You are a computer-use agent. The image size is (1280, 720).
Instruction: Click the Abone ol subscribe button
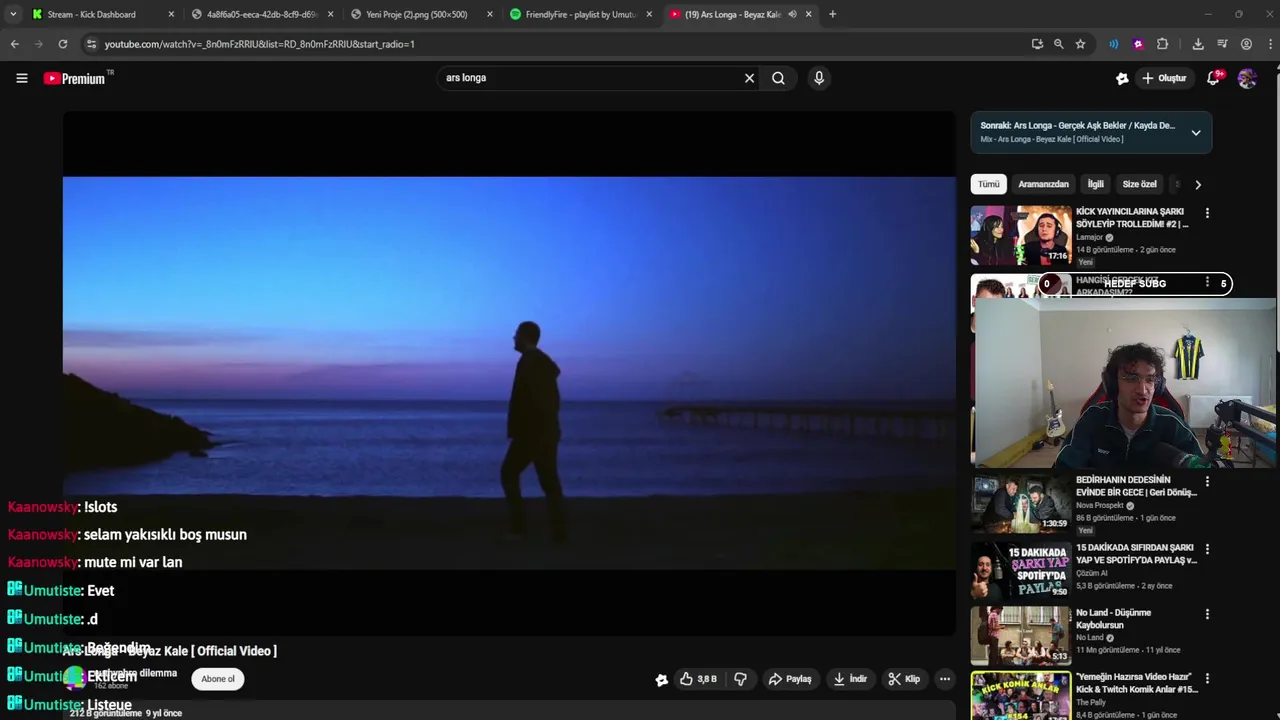tap(218, 679)
